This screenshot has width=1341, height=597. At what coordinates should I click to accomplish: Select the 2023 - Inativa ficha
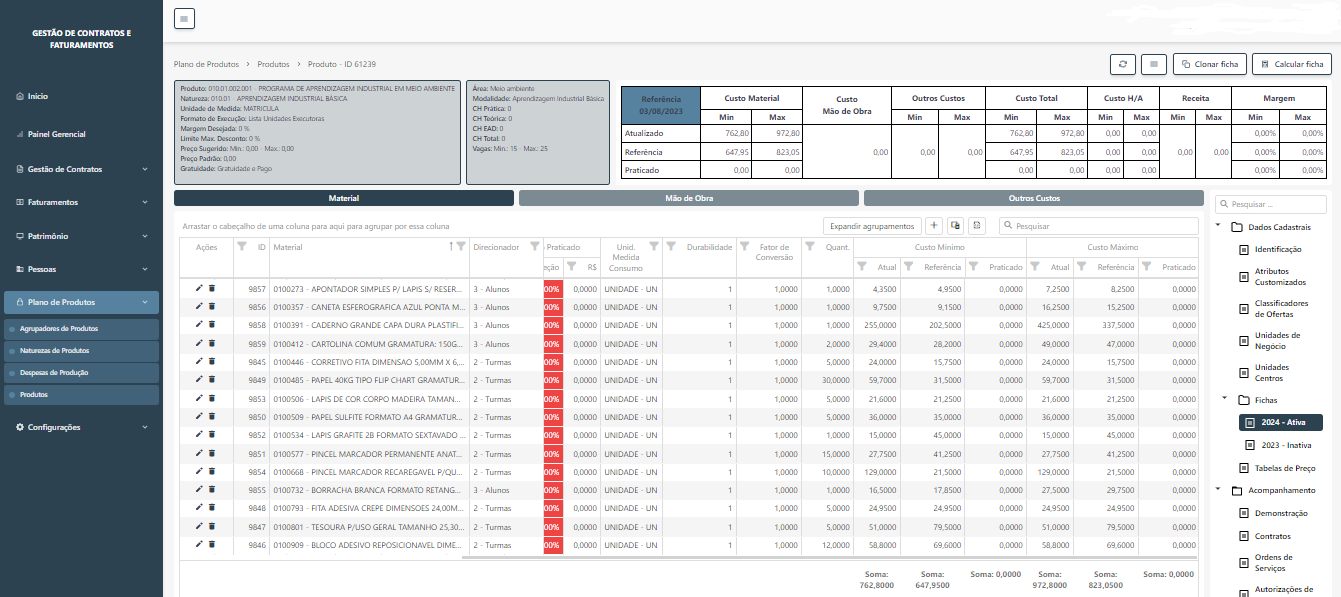1285,445
